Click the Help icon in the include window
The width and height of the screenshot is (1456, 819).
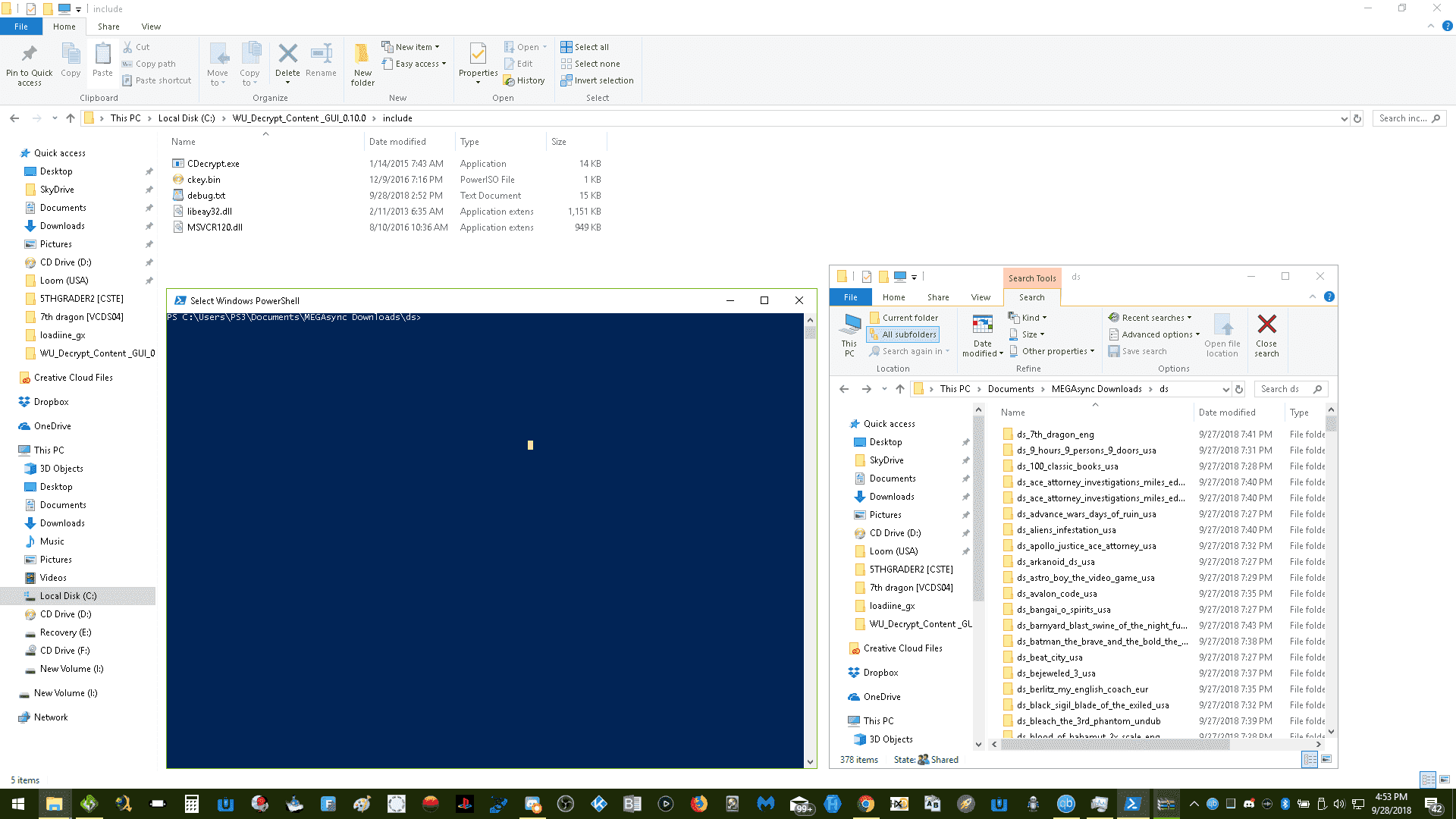pyautogui.click(x=1447, y=26)
